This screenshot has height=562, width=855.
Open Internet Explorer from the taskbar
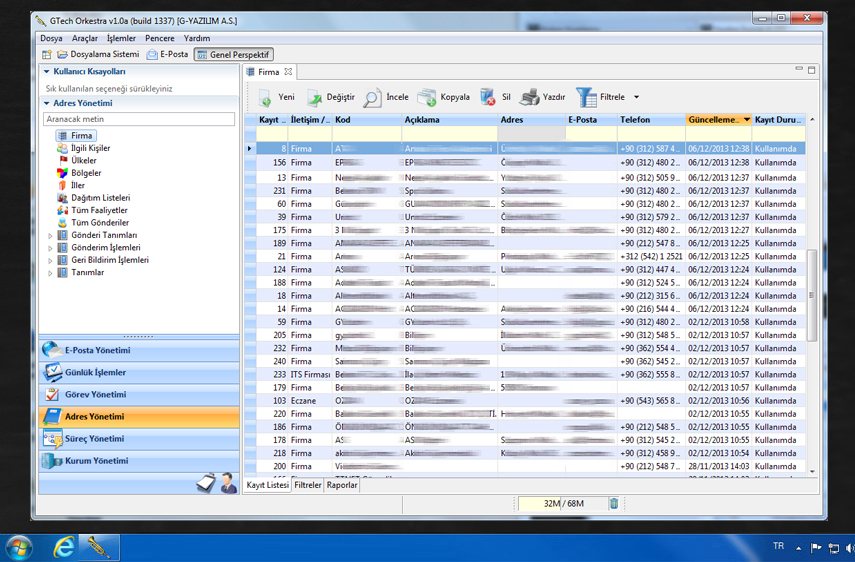point(64,547)
